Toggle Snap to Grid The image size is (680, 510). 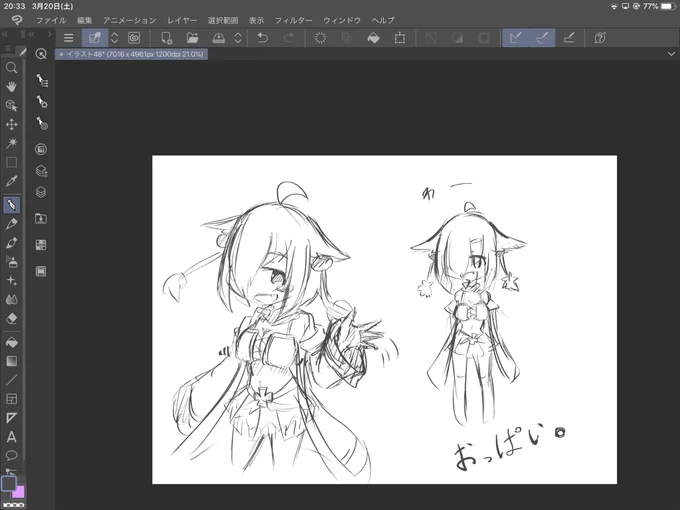(x=569, y=38)
